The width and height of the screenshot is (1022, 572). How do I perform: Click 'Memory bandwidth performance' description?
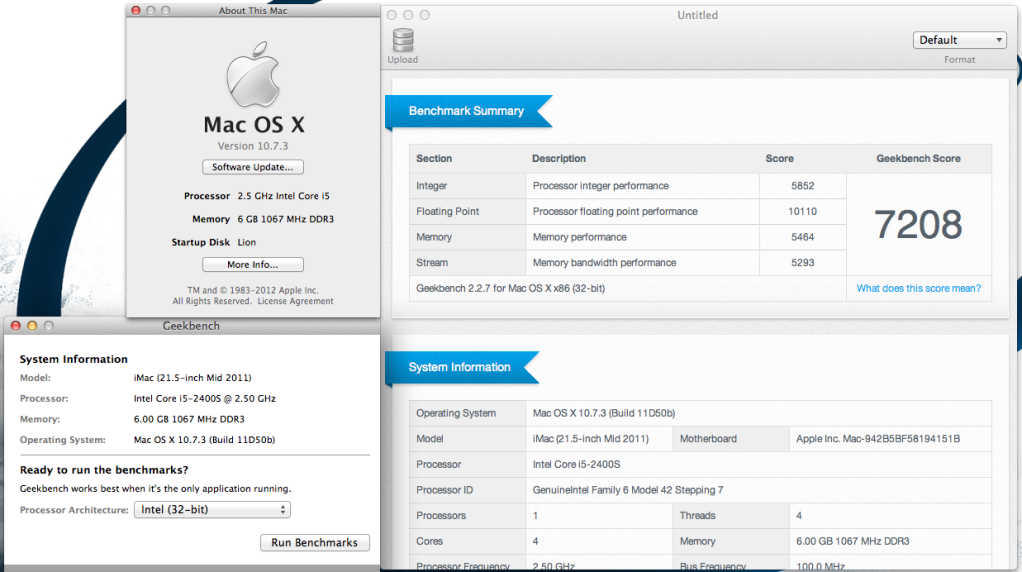tap(604, 263)
